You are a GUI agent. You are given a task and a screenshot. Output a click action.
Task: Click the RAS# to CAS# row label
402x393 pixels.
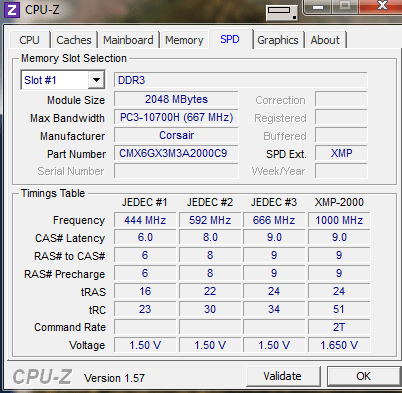point(70,256)
